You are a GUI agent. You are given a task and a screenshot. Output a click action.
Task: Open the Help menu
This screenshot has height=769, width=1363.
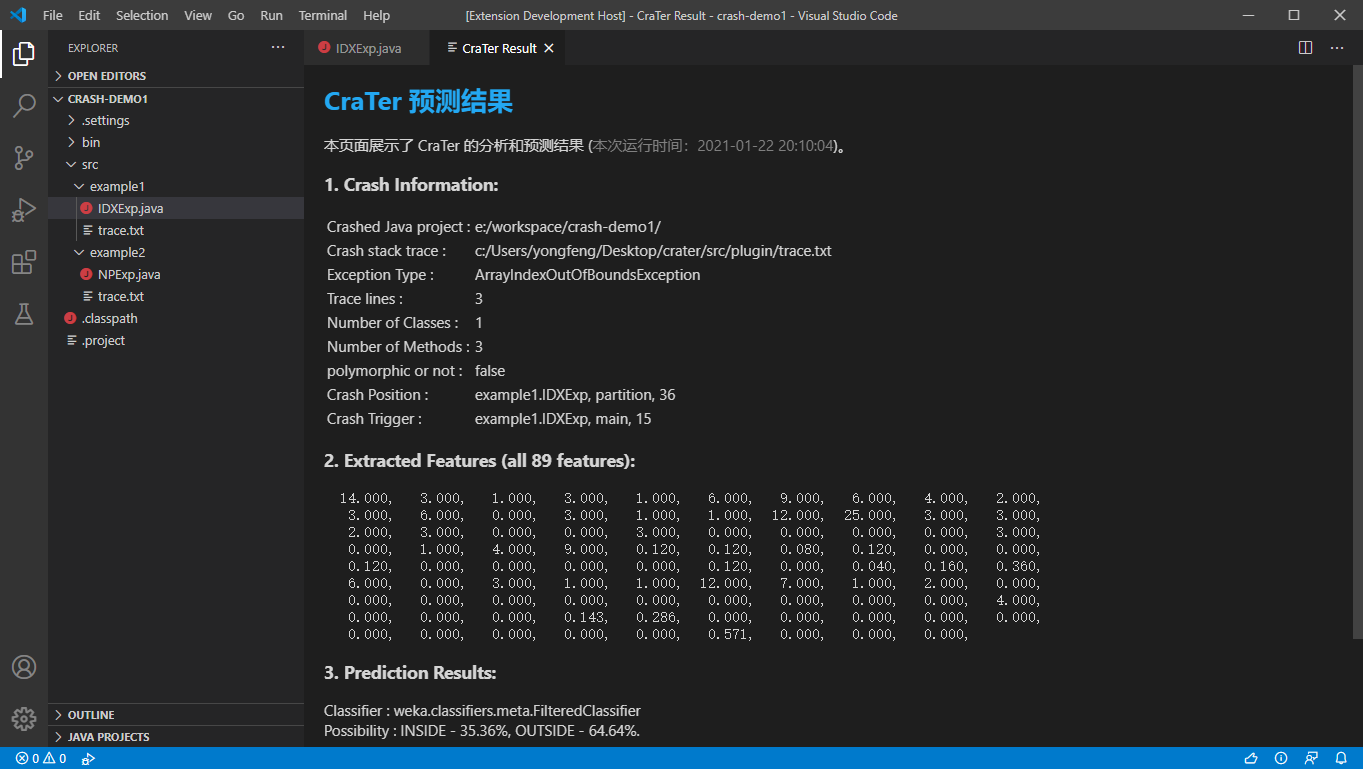(377, 15)
